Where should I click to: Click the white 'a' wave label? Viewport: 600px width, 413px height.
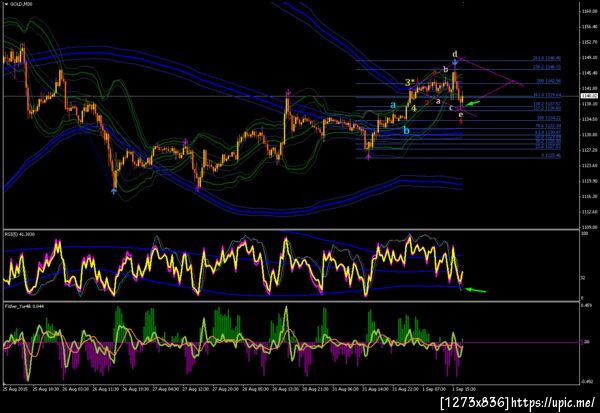pyautogui.click(x=439, y=101)
